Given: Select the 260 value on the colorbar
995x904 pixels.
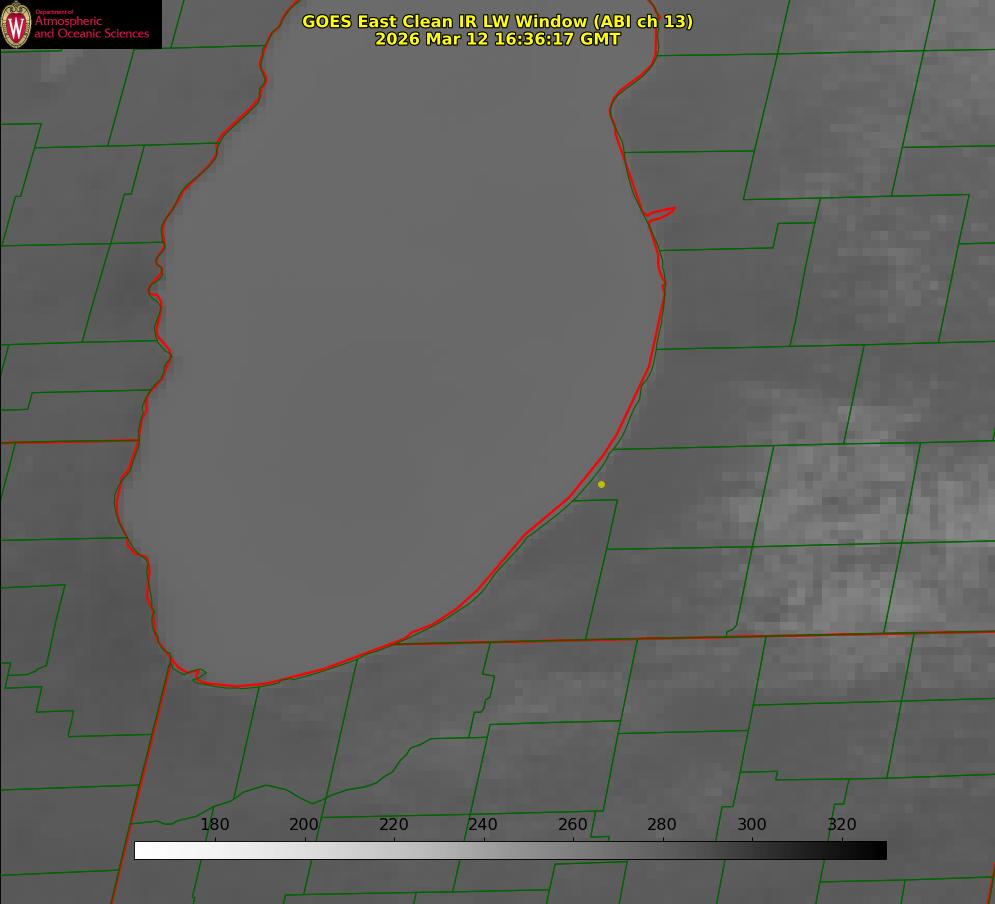Looking at the screenshot, I should click(572, 825).
